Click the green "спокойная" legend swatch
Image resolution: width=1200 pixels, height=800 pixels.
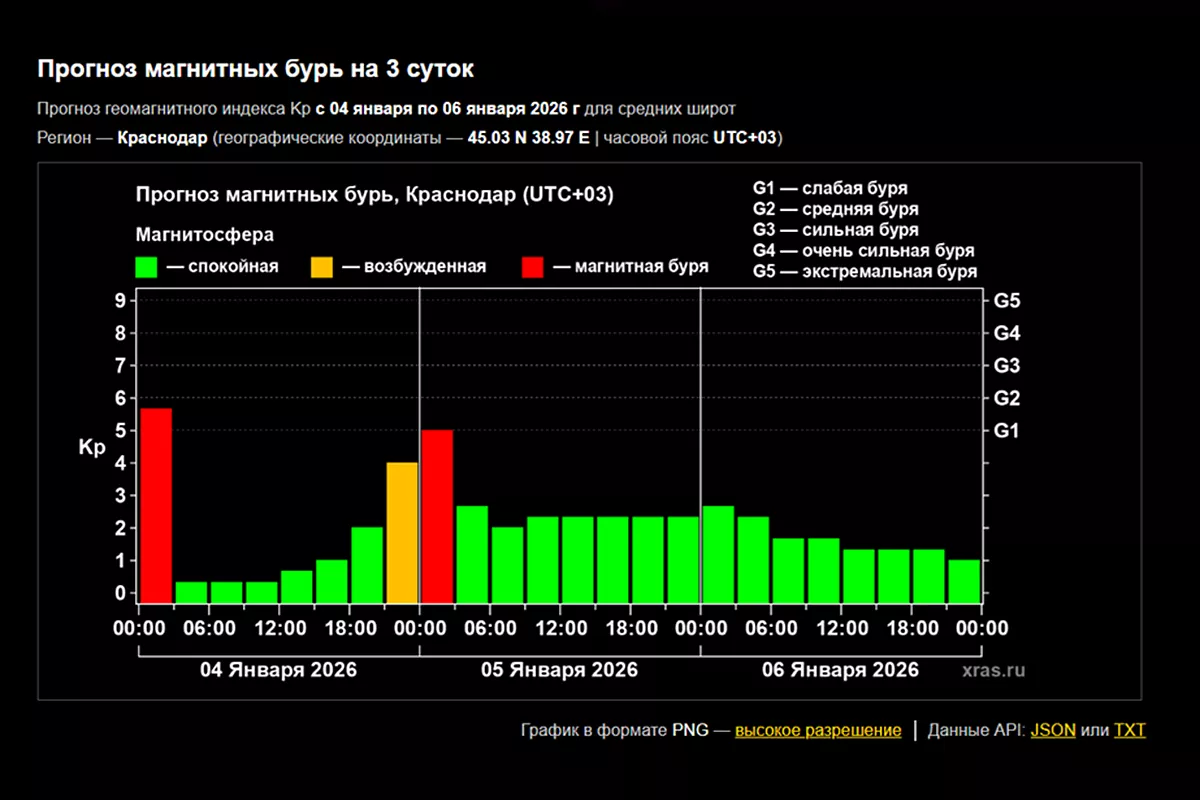click(147, 267)
